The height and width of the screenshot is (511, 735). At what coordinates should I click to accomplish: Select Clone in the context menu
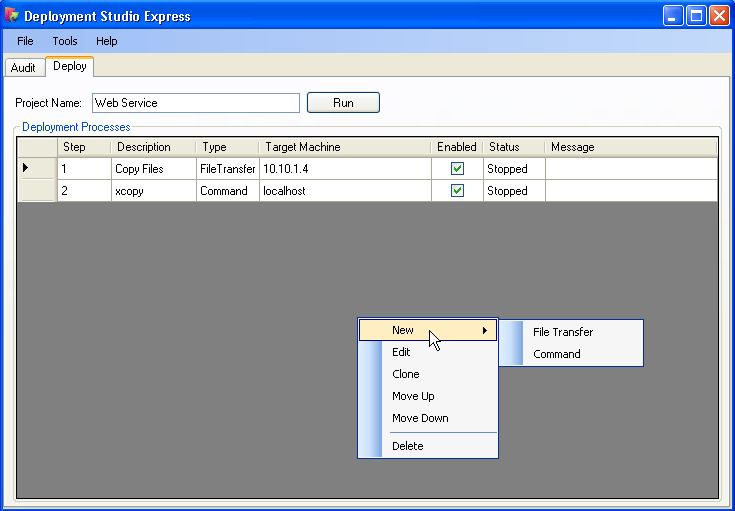(406, 374)
